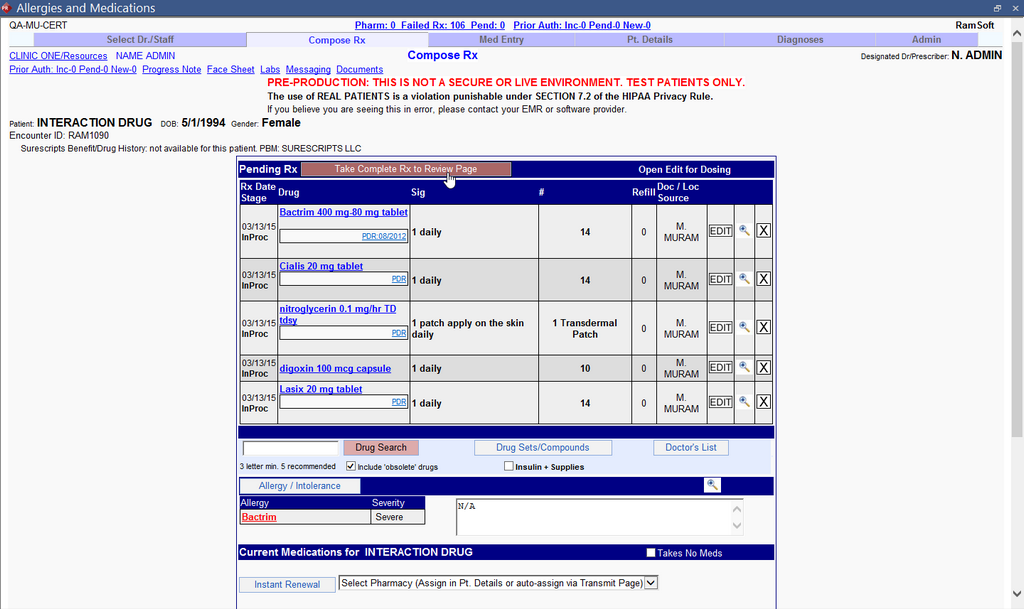
Task: Open magnifier icon in Allergy / Intolerance bar
Action: pos(712,485)
